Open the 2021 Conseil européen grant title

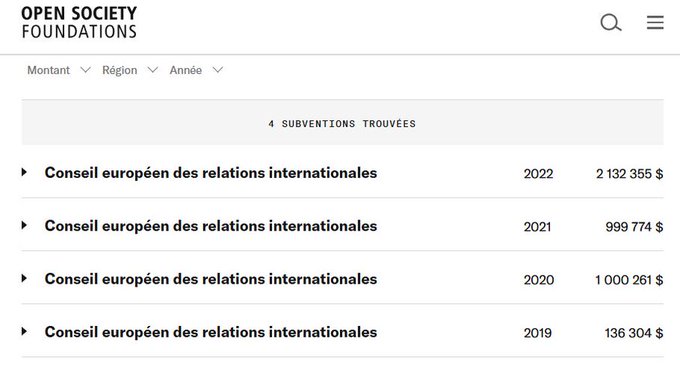(x=211, y=226)
